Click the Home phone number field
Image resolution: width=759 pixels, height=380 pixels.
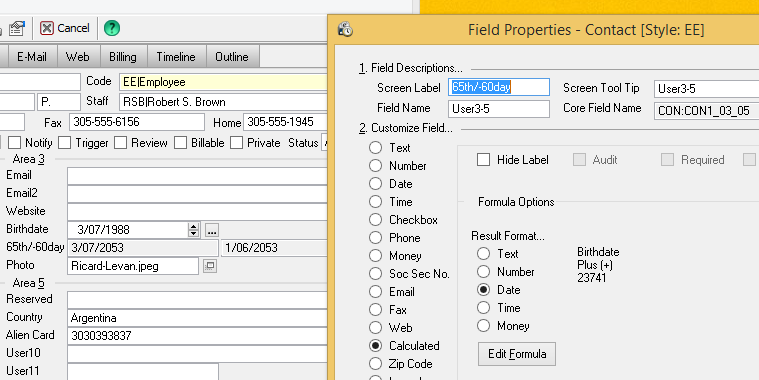coord(286,122)
